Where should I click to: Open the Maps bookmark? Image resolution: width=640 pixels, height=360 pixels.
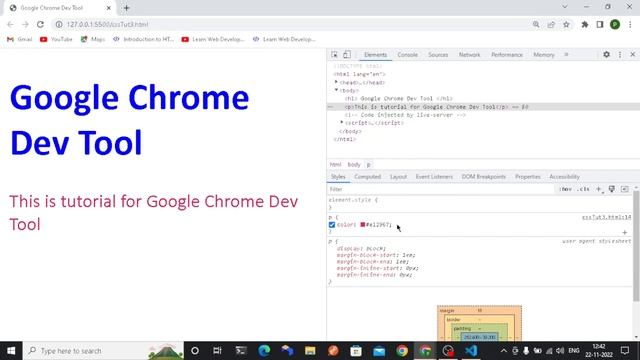tap(93, 39)
